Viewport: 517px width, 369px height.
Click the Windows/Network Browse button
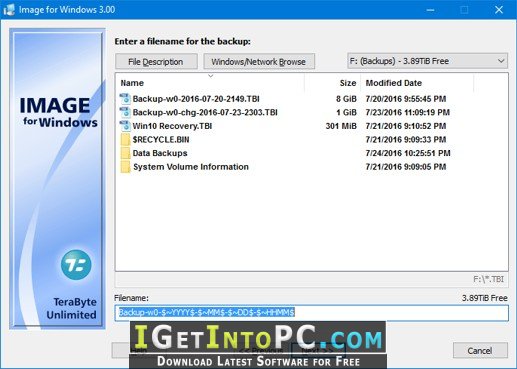point(259,62)
